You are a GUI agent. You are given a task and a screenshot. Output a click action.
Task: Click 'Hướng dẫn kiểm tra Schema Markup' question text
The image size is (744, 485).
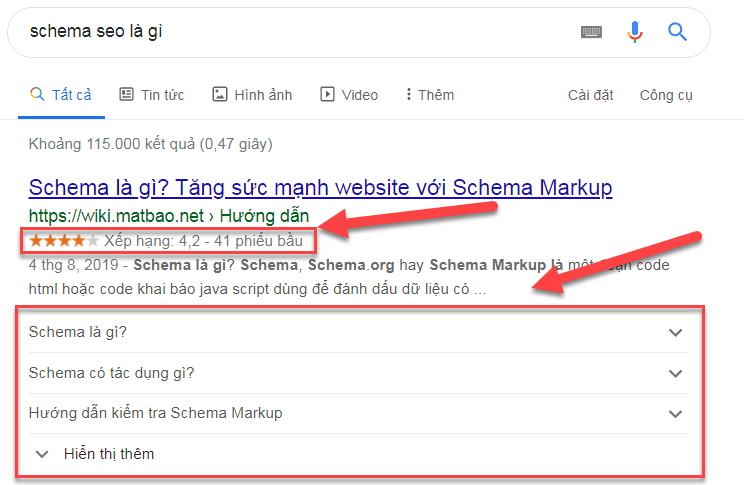155,413
